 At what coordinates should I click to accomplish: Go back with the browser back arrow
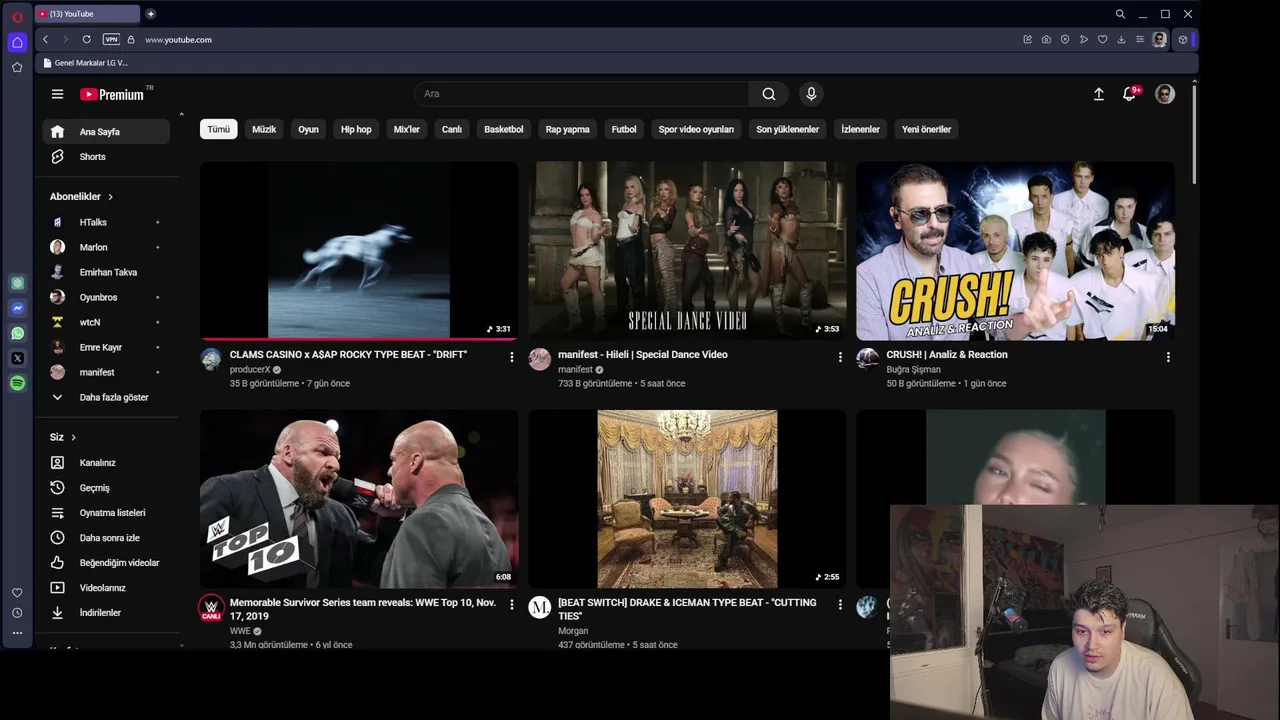coord(45,40)
